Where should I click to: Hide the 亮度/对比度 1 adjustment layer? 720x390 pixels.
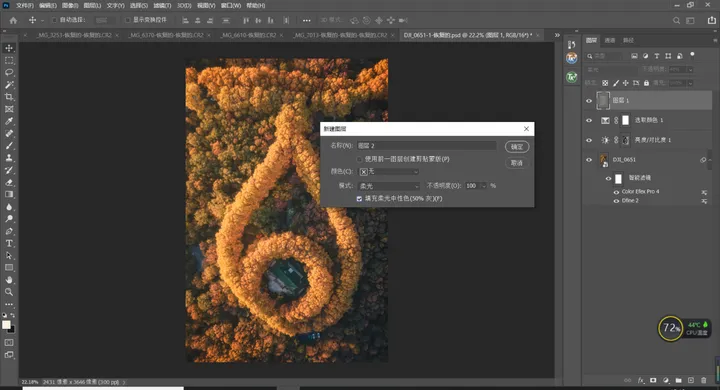pos(589,140)
